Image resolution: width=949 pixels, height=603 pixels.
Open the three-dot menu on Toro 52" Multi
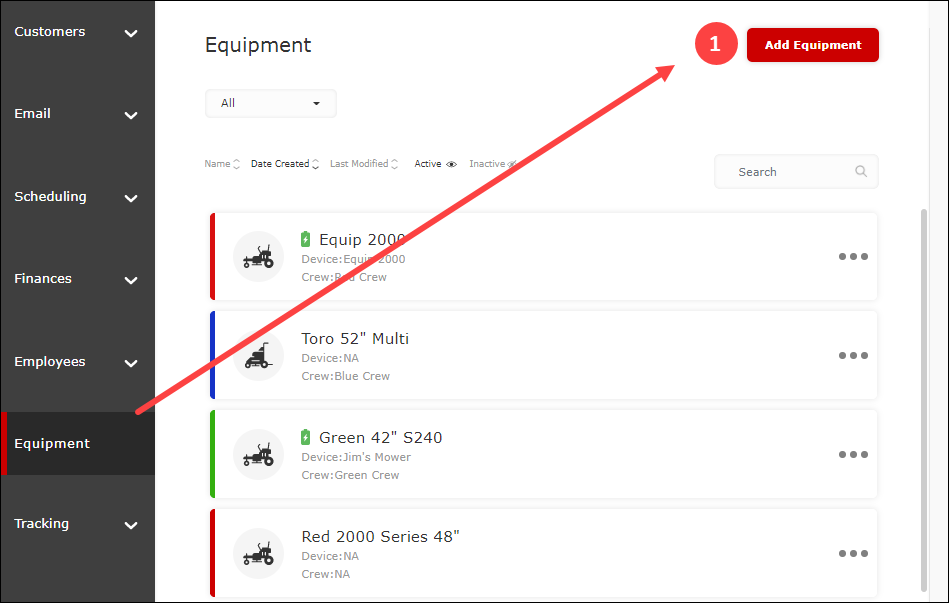853,355
